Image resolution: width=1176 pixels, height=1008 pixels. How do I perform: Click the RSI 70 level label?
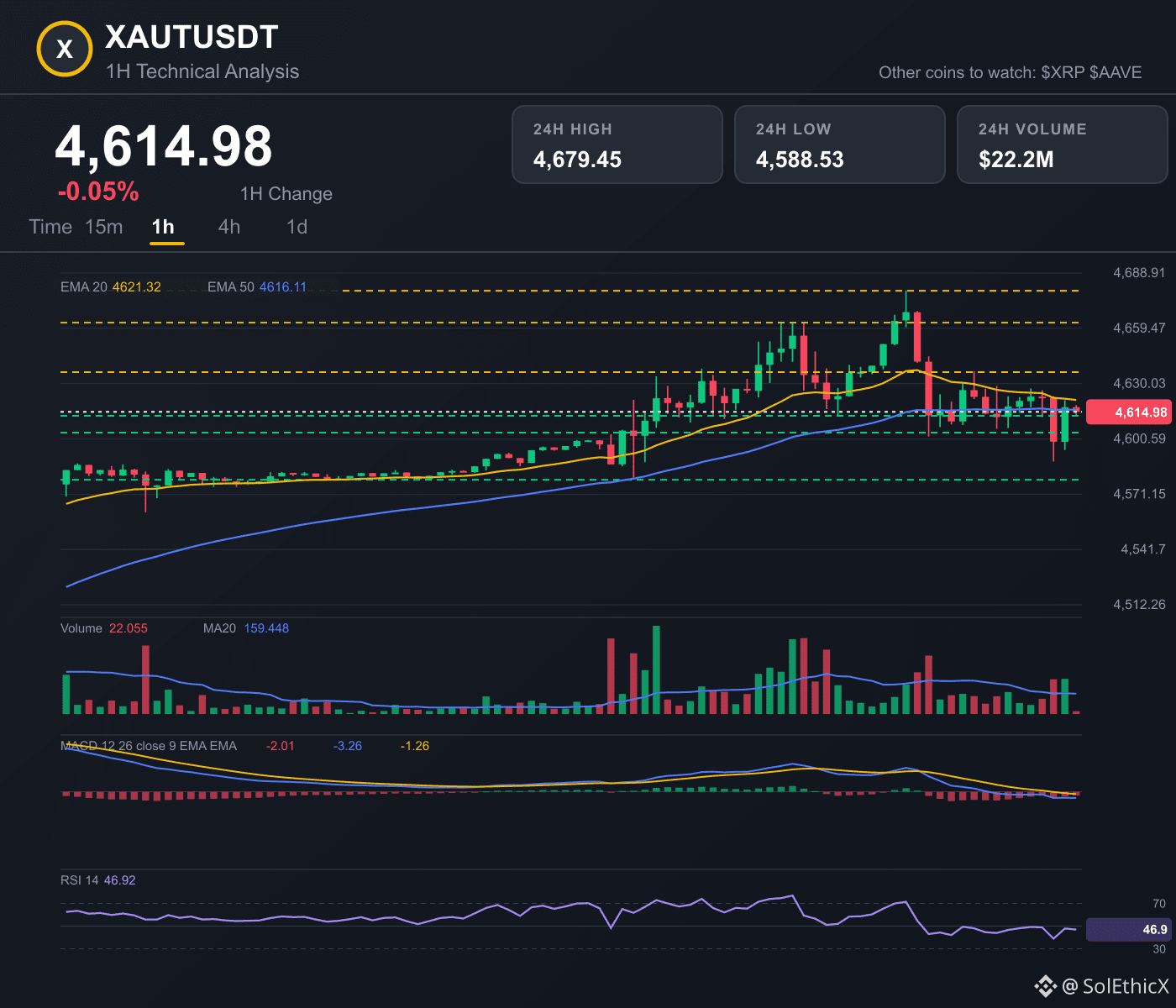click(1159, 904)
